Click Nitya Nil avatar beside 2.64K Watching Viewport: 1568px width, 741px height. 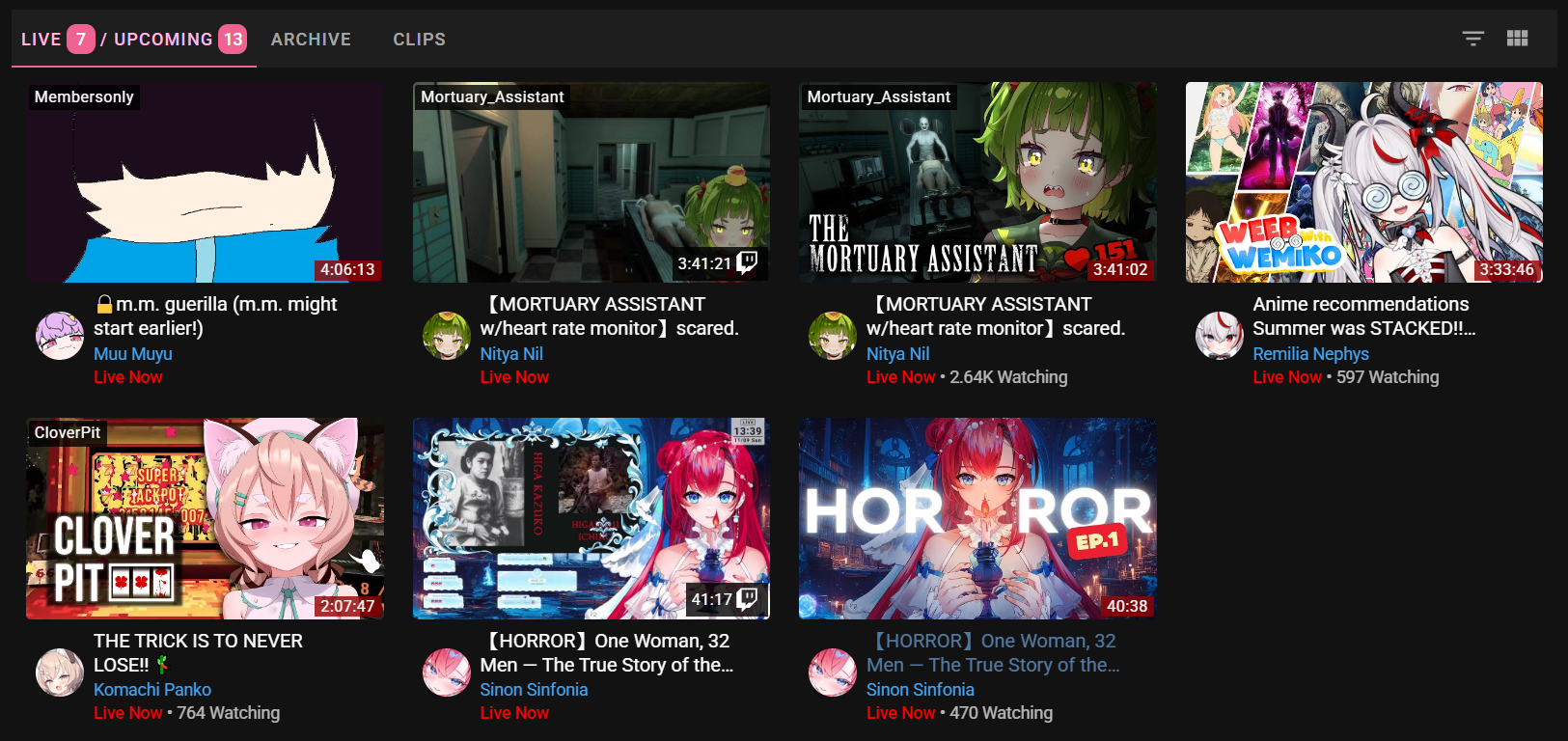[832, 336]
